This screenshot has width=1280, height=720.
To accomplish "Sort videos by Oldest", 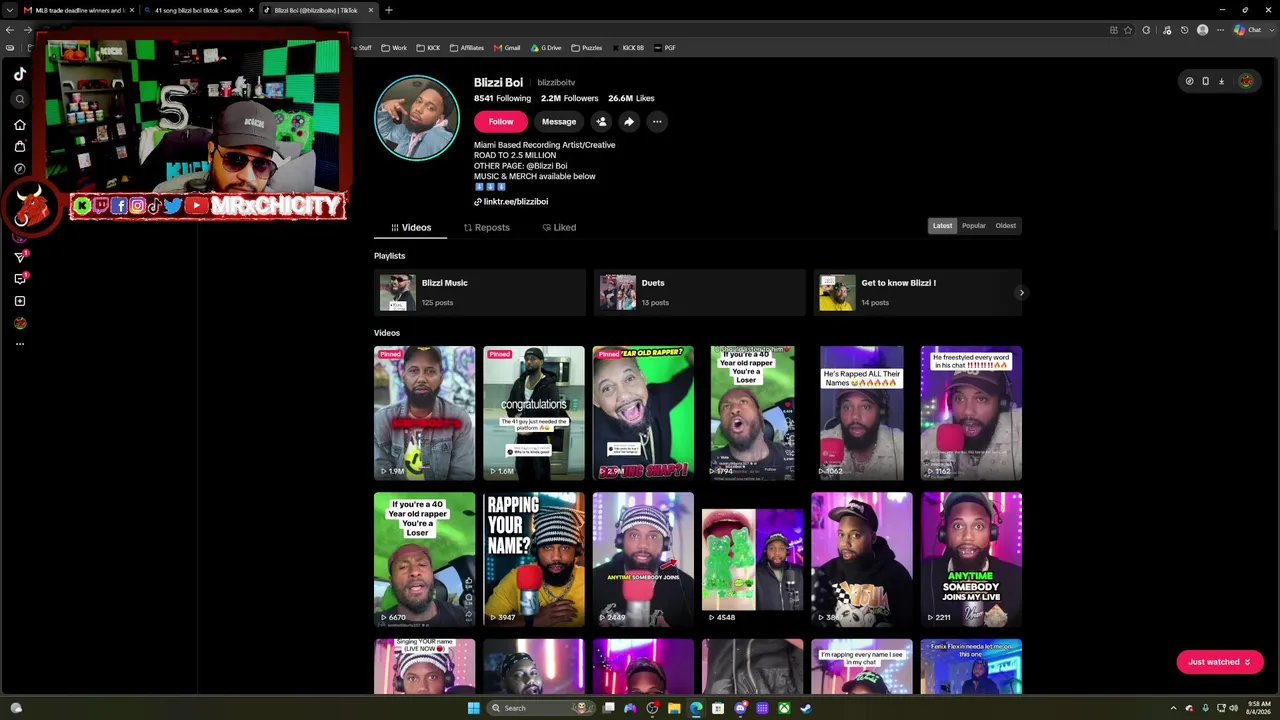I will click(x=1006, y=226).
